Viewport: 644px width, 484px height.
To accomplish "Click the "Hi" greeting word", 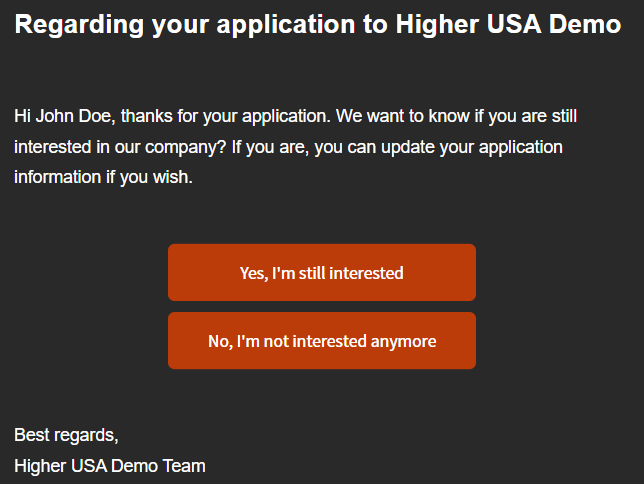I will coord(23,116).
